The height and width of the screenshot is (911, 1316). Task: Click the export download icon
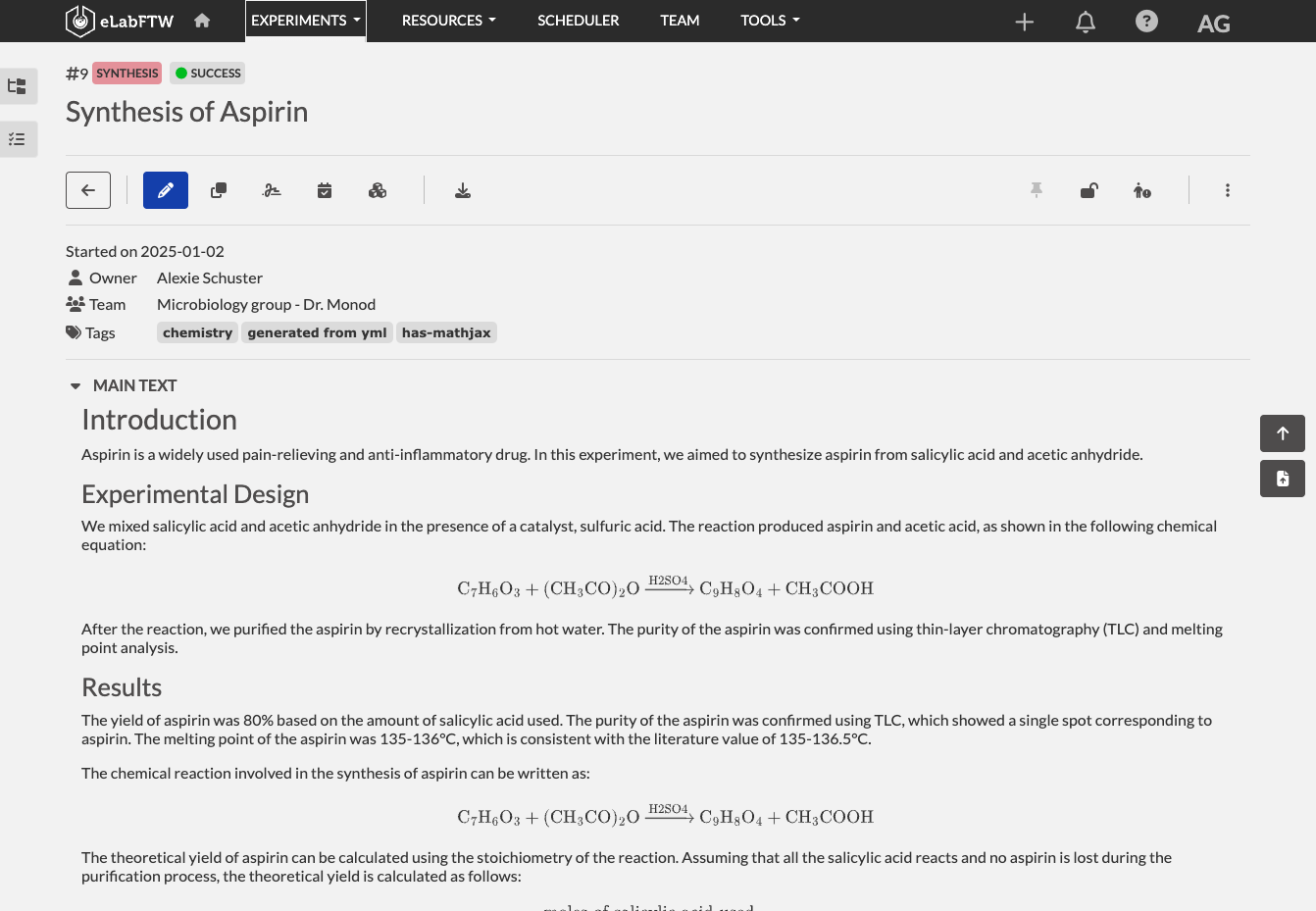point(463,190)
